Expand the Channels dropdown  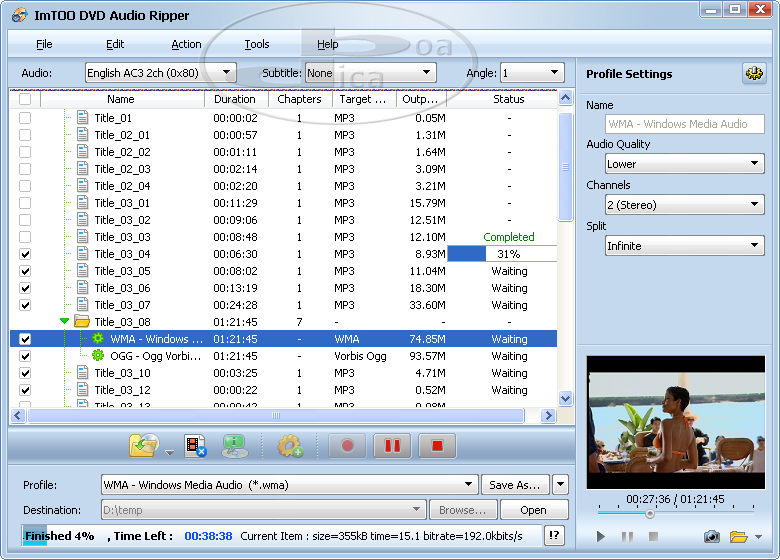(685, 205)
